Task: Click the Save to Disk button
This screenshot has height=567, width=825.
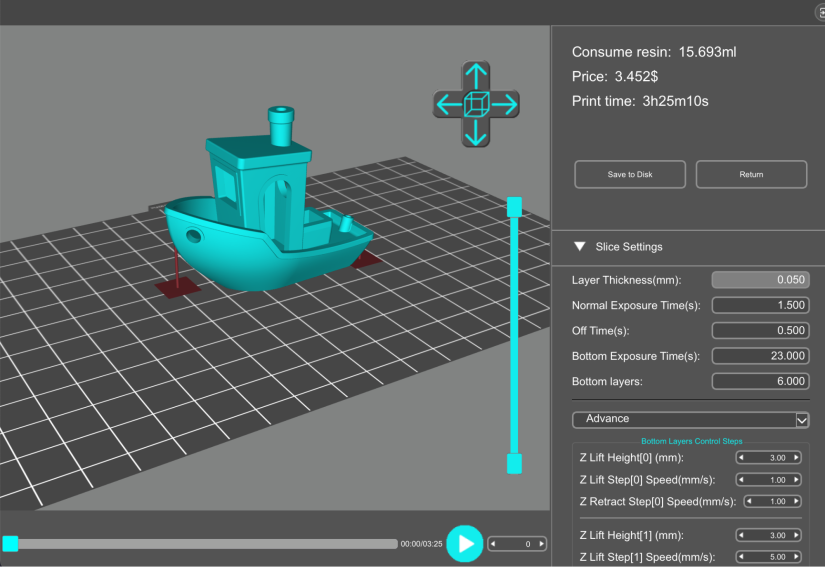Action: pyautogui.click(x=630, y=174)
